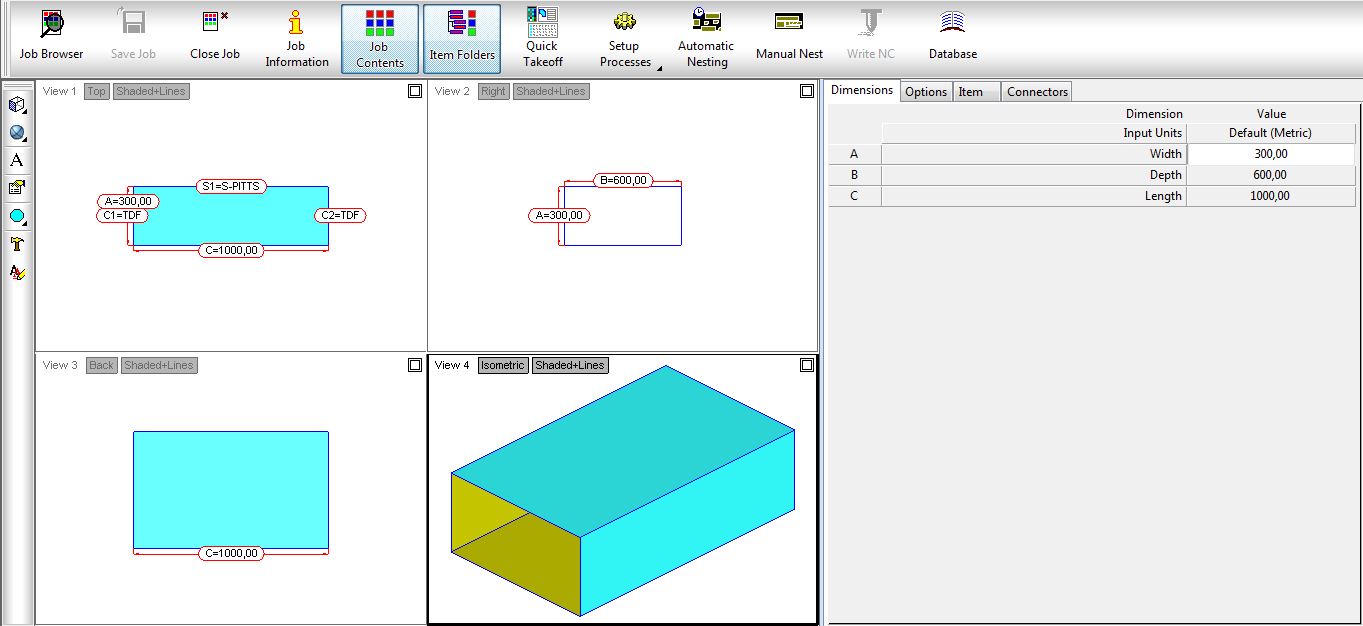
Task: Click the Width value field showing 300,00
Action: click(x=1270, y=154)
